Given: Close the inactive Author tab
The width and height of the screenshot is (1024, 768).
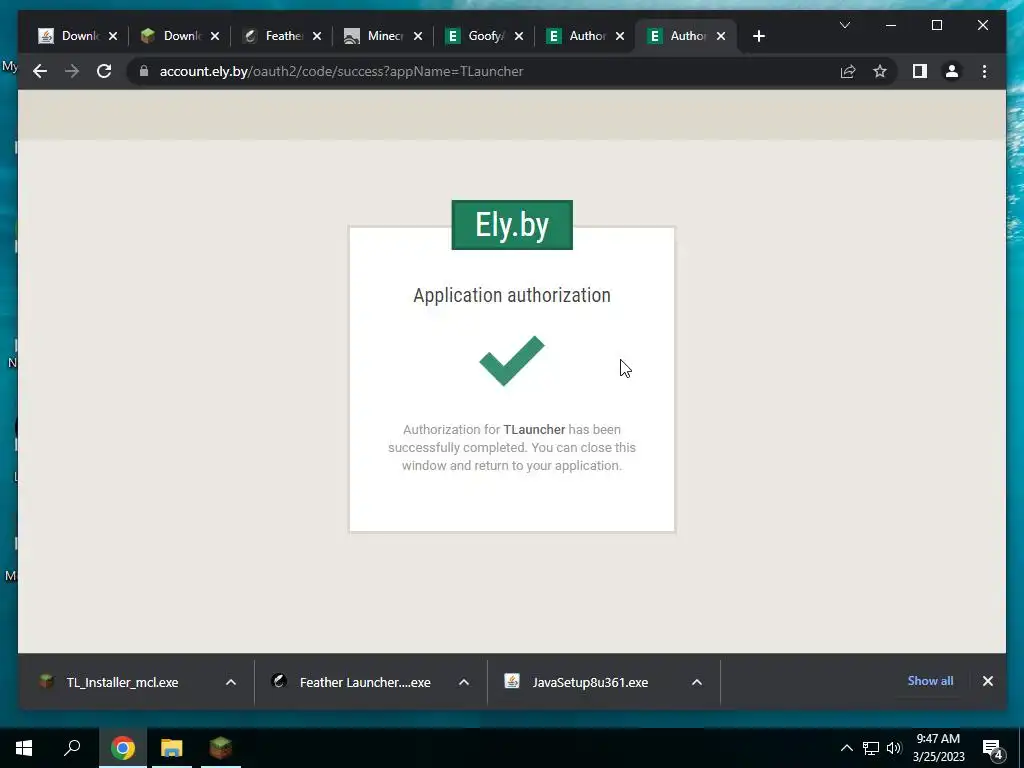Looking at the screenshot, I should pos(620,36).
